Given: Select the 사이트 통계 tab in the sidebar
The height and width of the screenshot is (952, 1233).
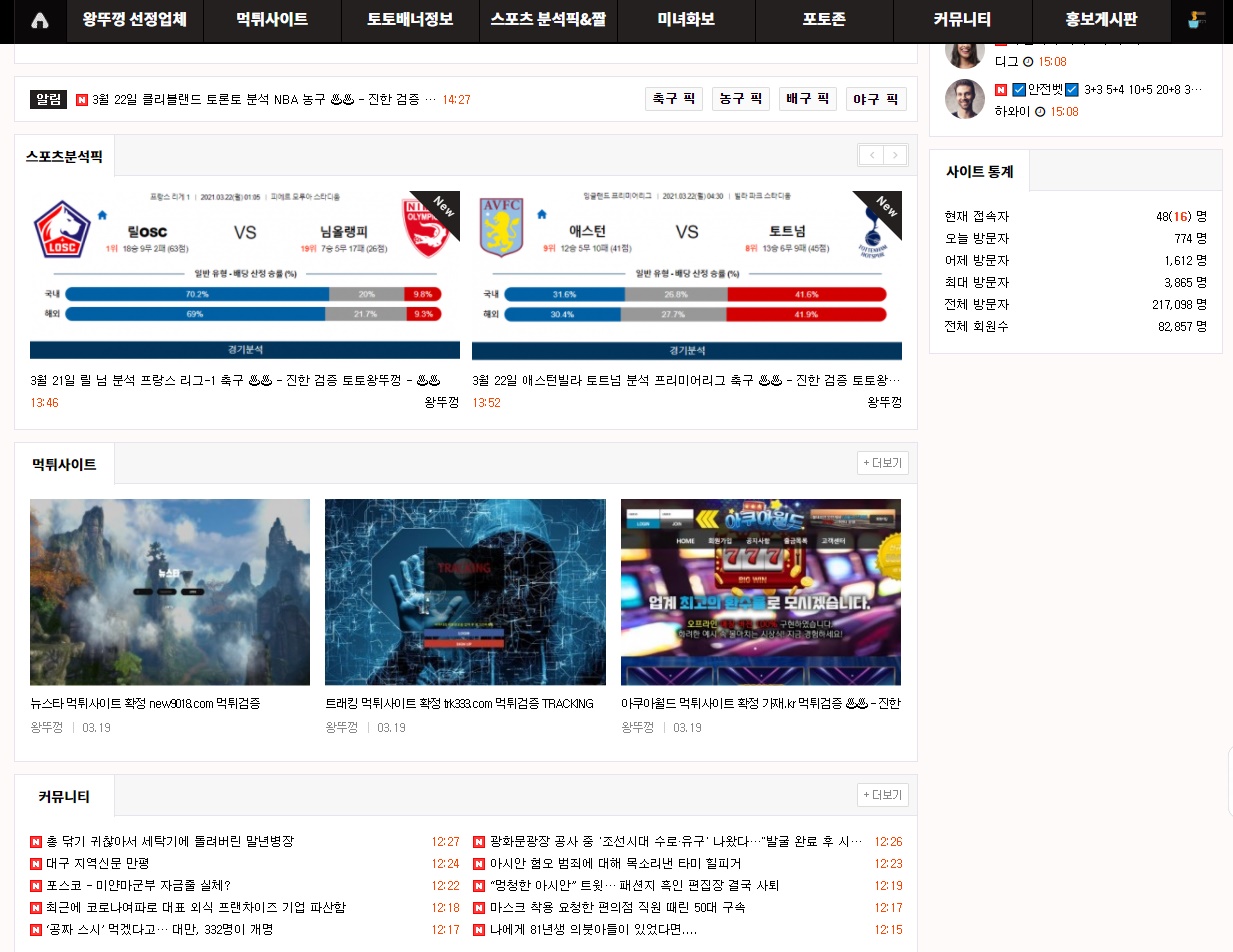Looking at the screenshot, I should click(x=980, y=171).
